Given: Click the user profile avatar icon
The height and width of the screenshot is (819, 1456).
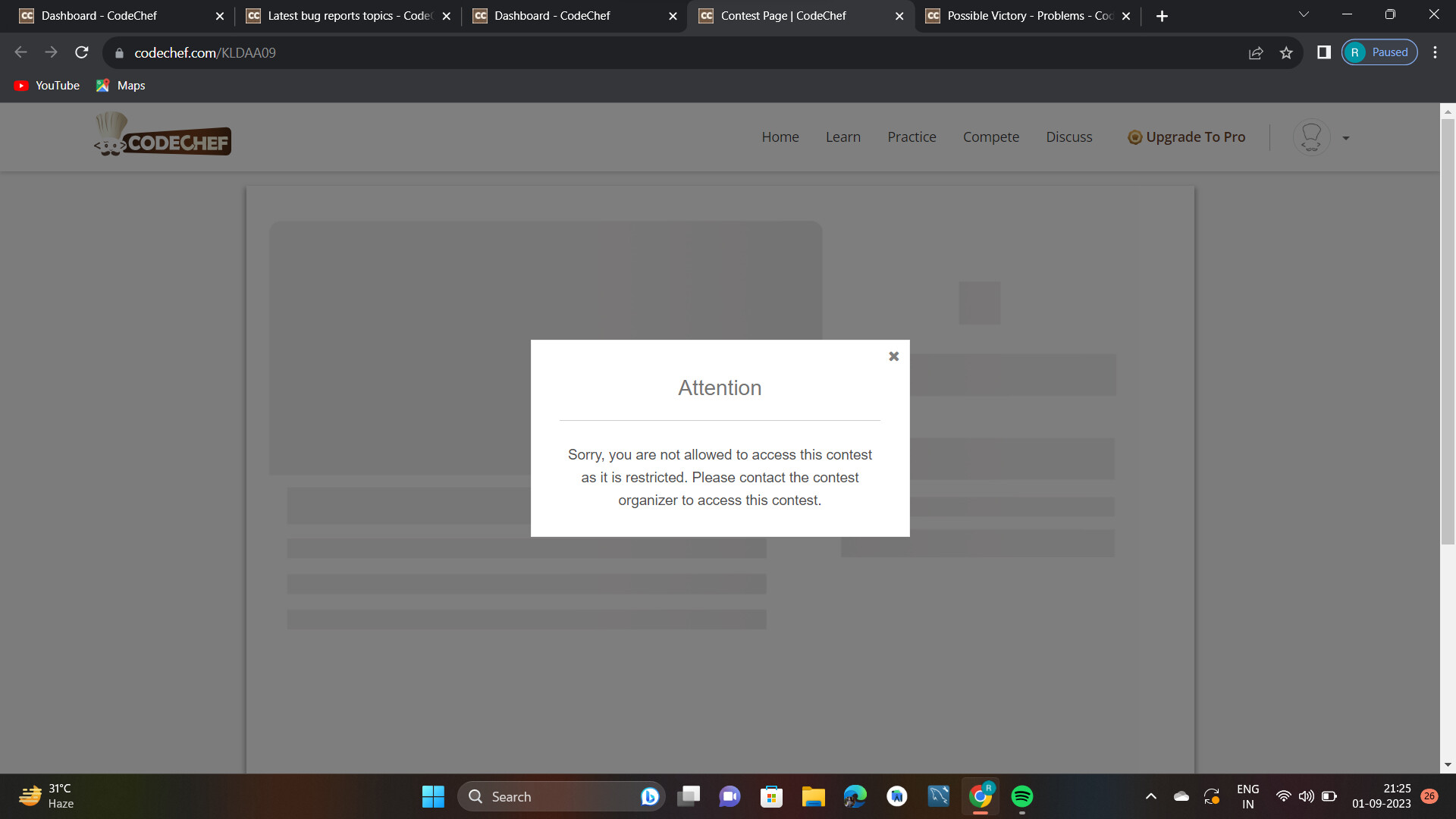Looking at the screenshot, I should (x=1311, y=137).
